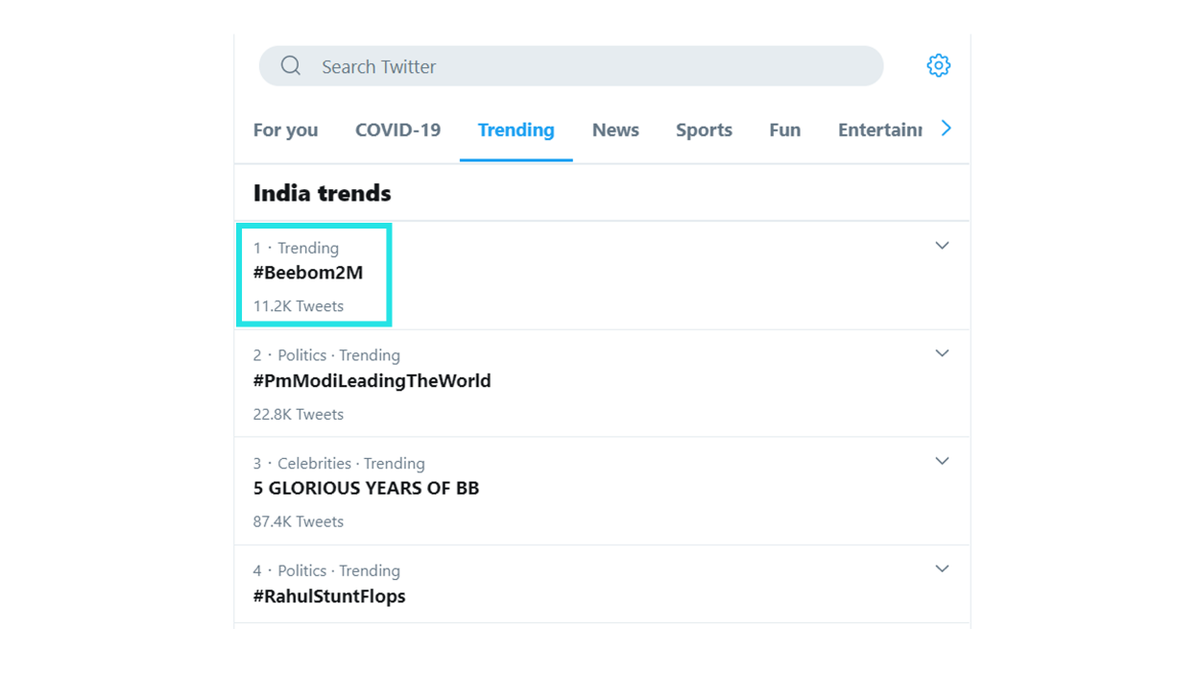The image size is (1200, 676).
Task: Click the 11.2K Tweets count
Action: tap(298, 306)
